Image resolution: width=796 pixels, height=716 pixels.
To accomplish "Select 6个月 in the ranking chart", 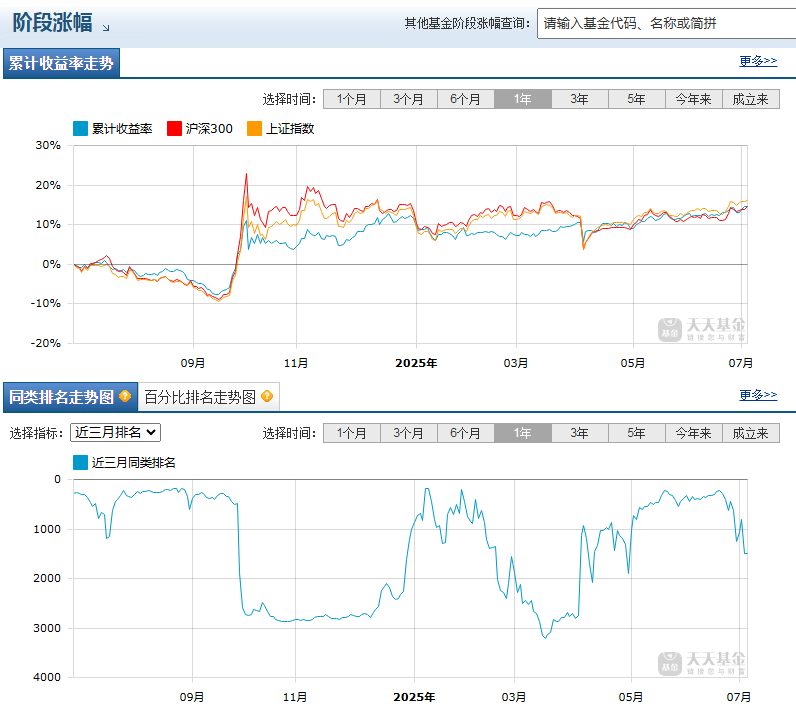I will point(466,433).
